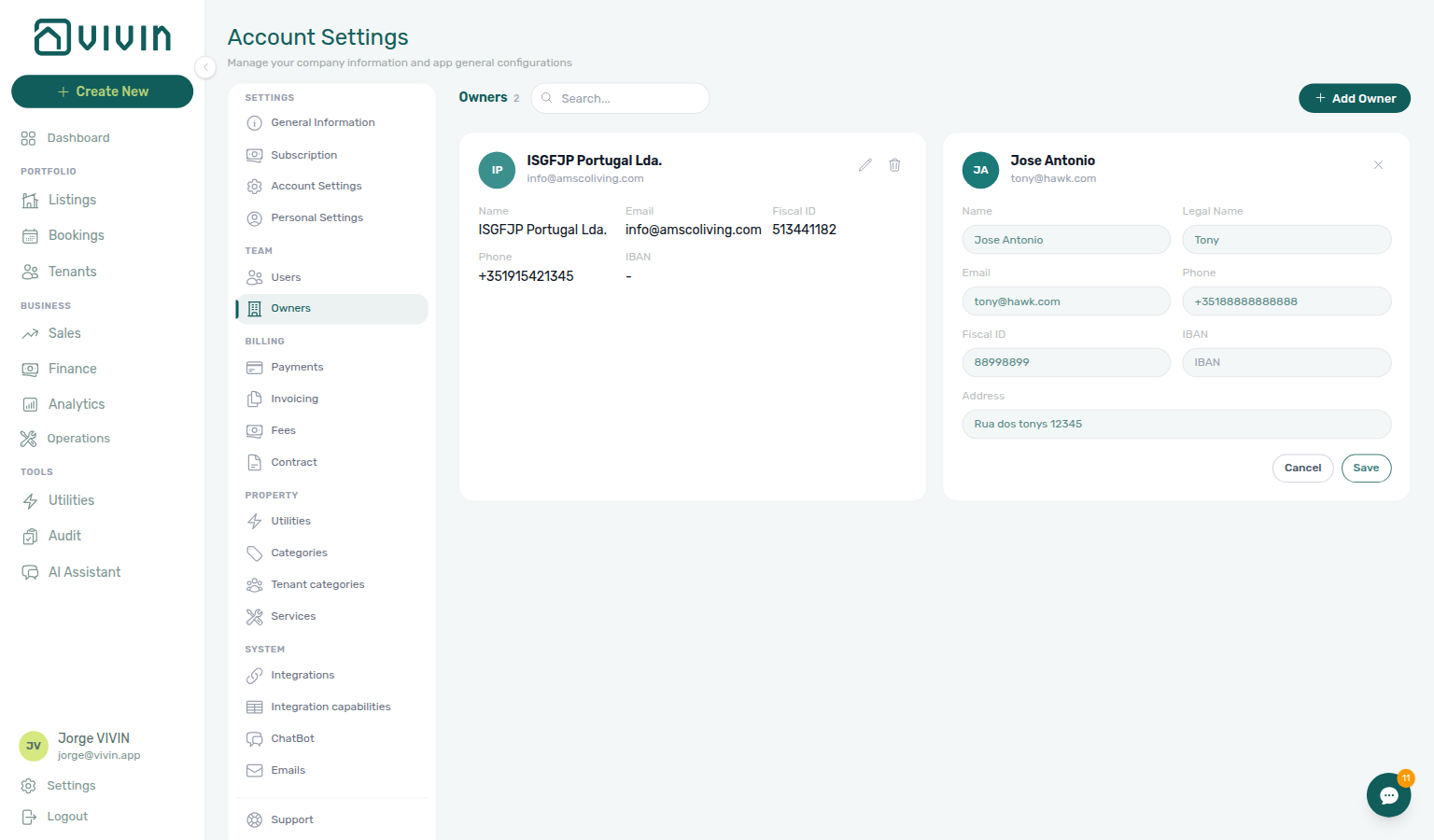Viewport: 1434px width, 840px height.
Task: Click the owners Search field
Action: tap(620, 98)
